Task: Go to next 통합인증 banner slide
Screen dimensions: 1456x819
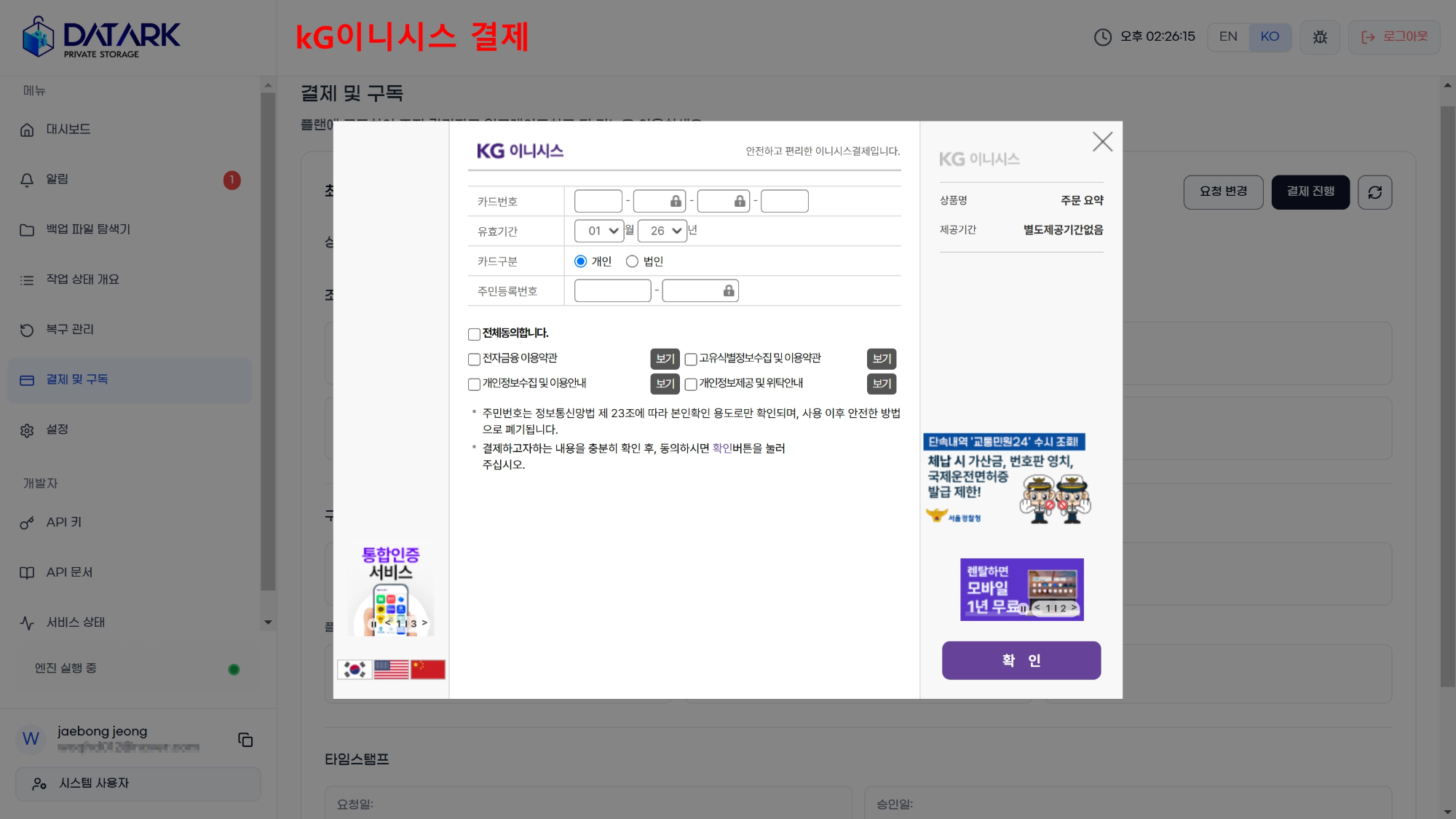Action: click(x=424, y=623)
